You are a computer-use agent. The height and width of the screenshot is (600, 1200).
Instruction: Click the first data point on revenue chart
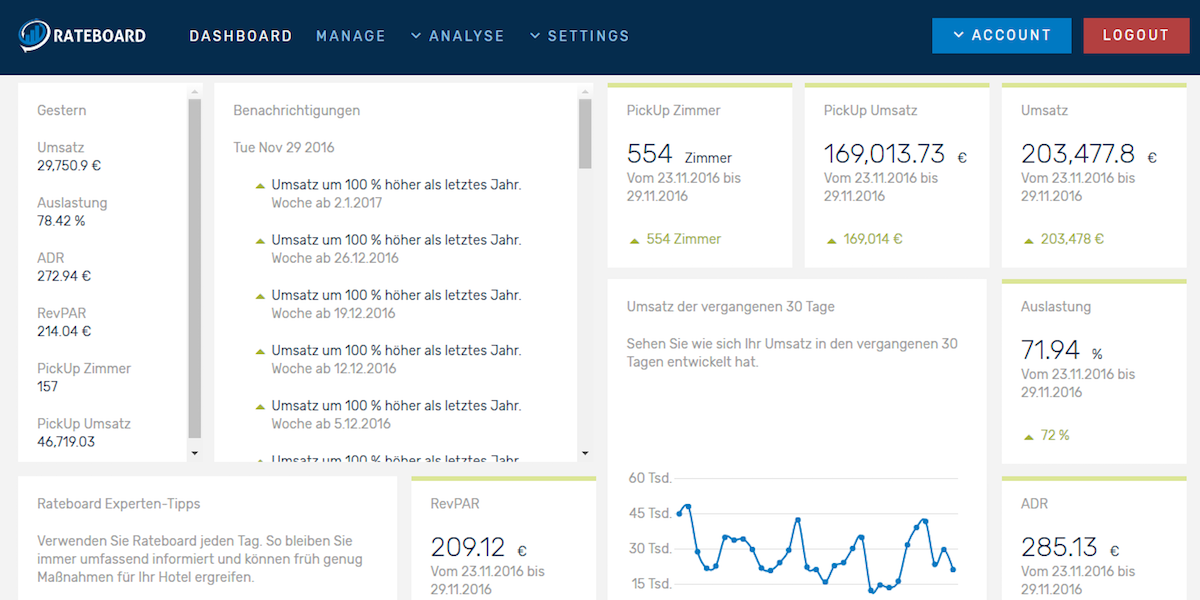tap(679, 514)
